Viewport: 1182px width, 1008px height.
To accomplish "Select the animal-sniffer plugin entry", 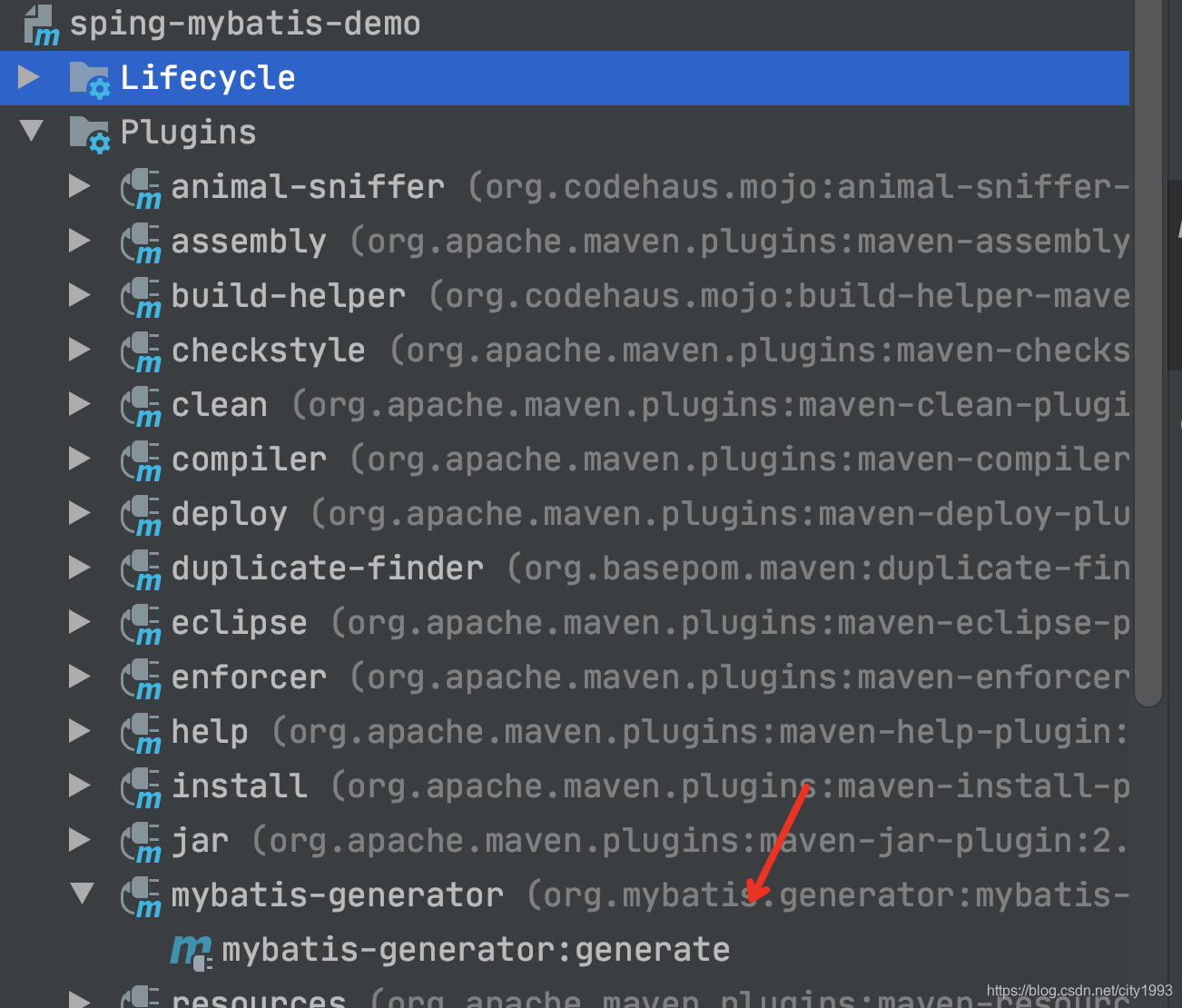I will (x=308, y=186).
